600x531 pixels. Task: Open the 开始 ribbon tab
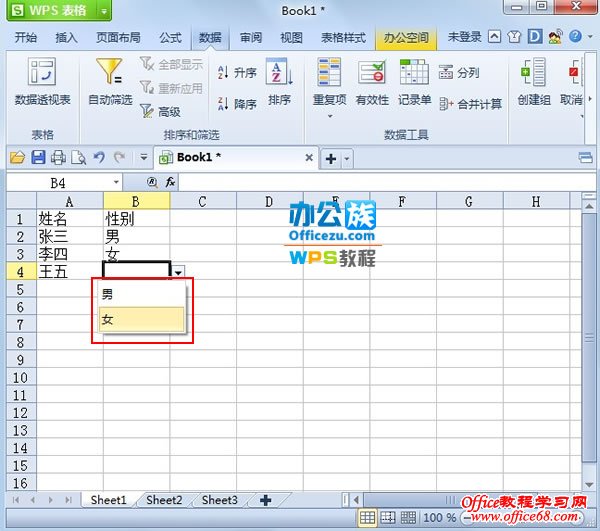[x=26, y=37]
